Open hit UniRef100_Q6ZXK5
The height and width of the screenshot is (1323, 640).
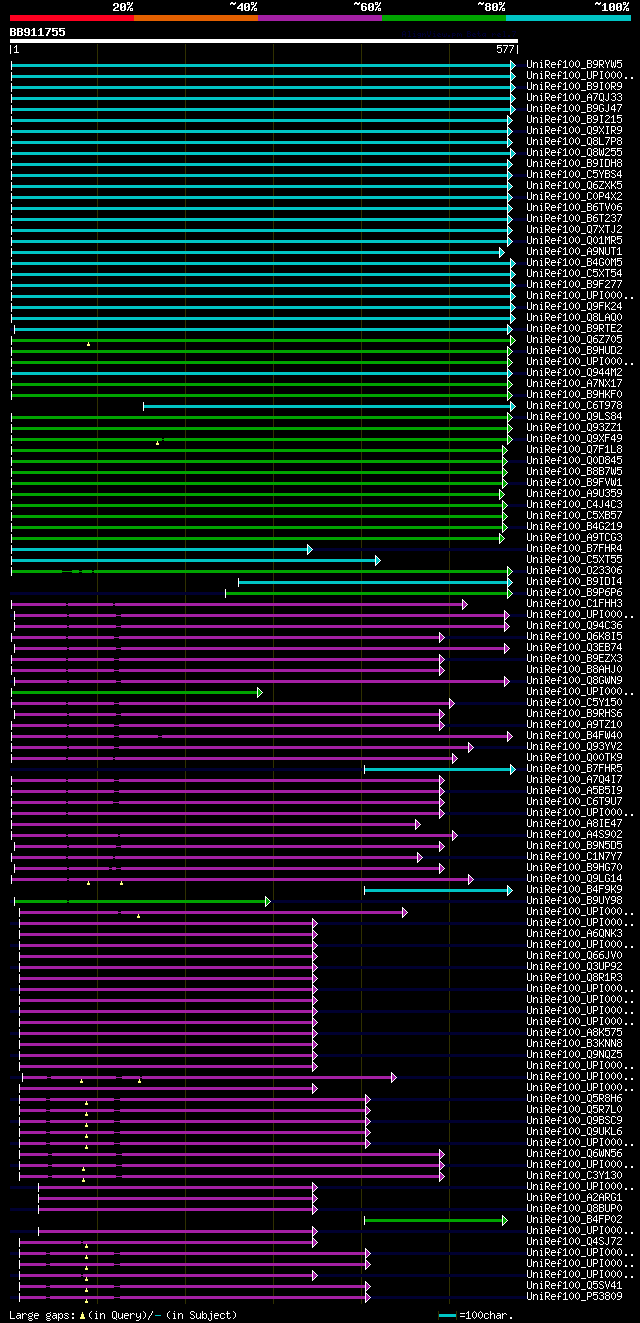click(x=574, y=185)
